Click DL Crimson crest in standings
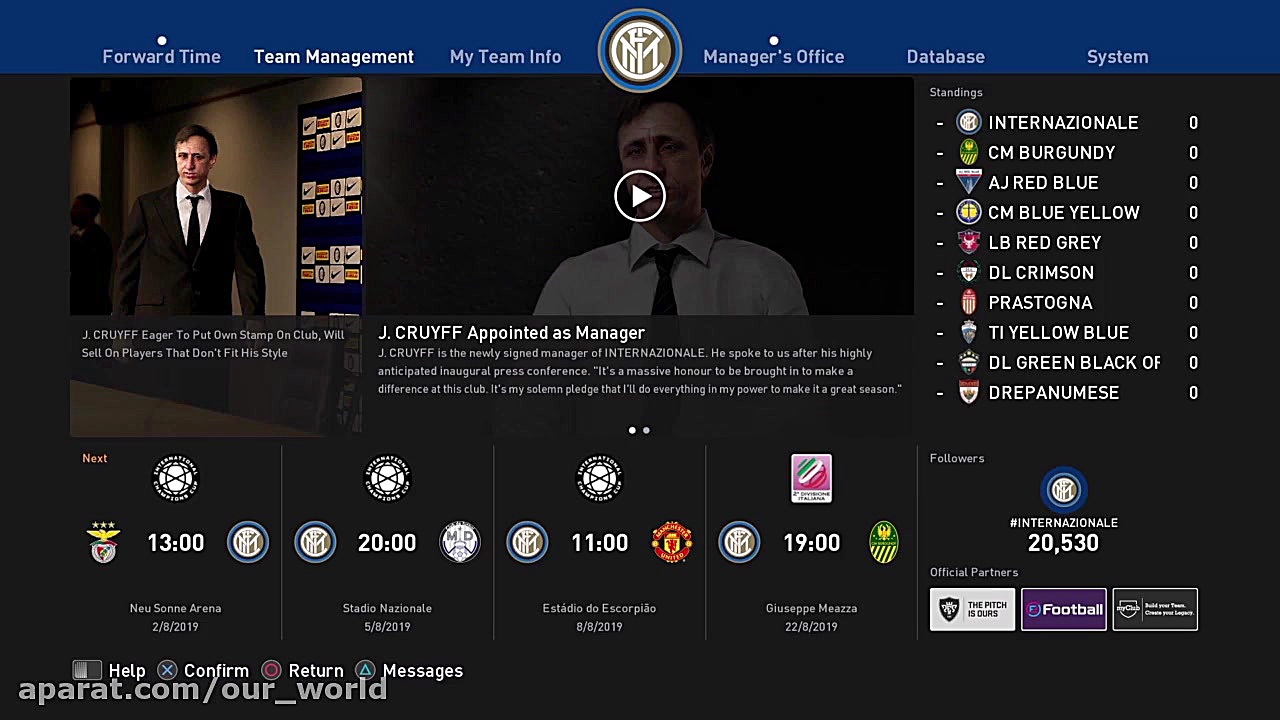The image size is (1280, 720). (968, 273)
